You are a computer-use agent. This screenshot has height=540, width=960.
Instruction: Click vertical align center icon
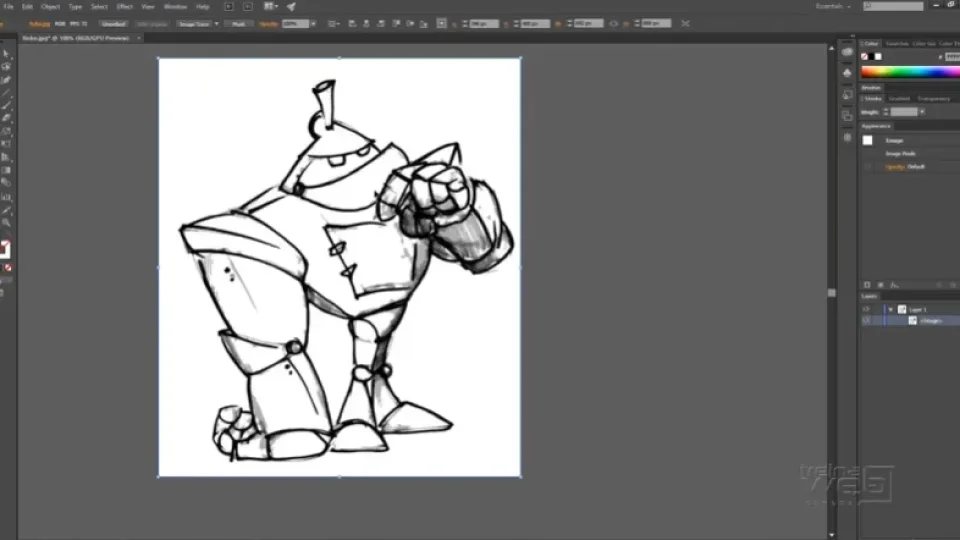tap(410, 24)
